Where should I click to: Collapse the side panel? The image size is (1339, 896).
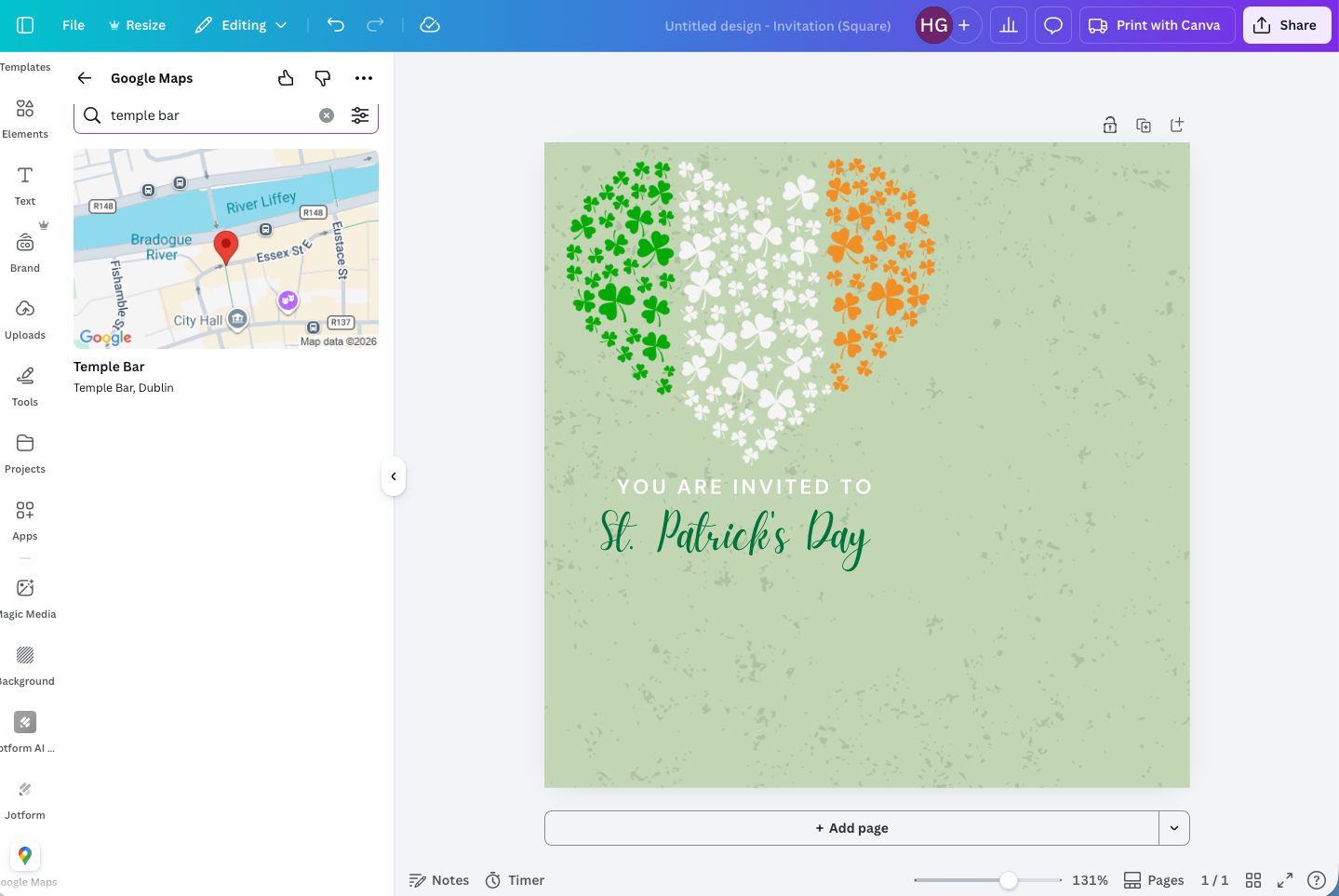tap(394, 476)
